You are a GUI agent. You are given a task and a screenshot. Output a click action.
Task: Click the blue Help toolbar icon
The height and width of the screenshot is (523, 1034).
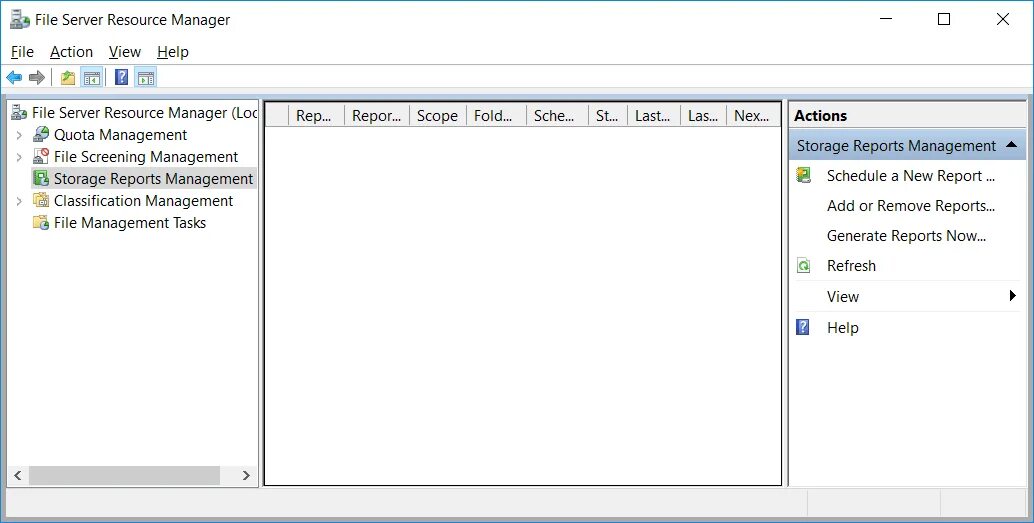(121, 77)
